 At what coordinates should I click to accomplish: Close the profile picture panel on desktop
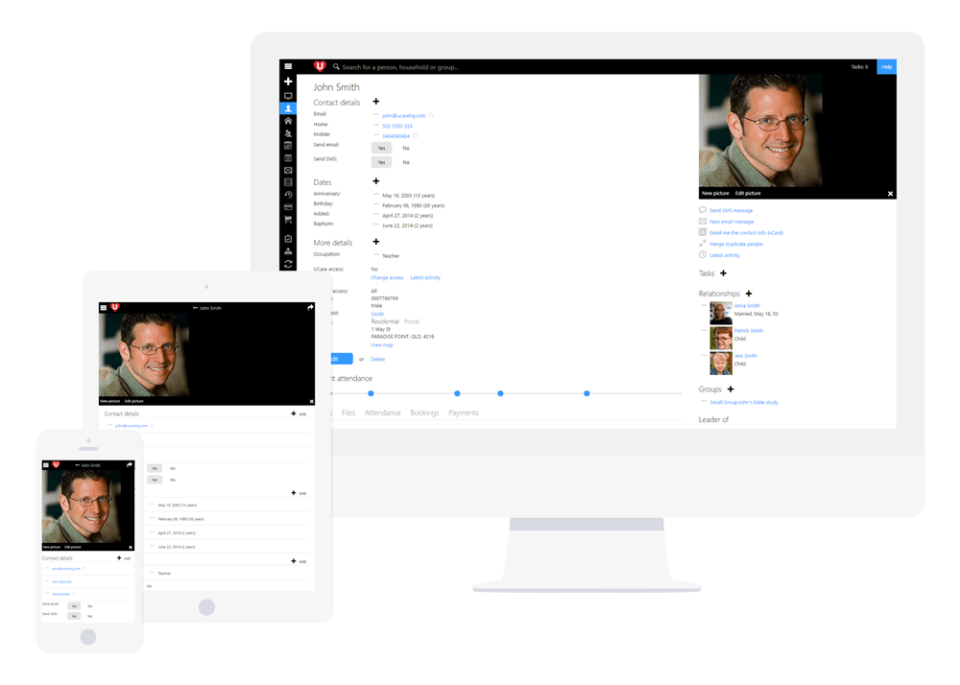click(890, 193)
